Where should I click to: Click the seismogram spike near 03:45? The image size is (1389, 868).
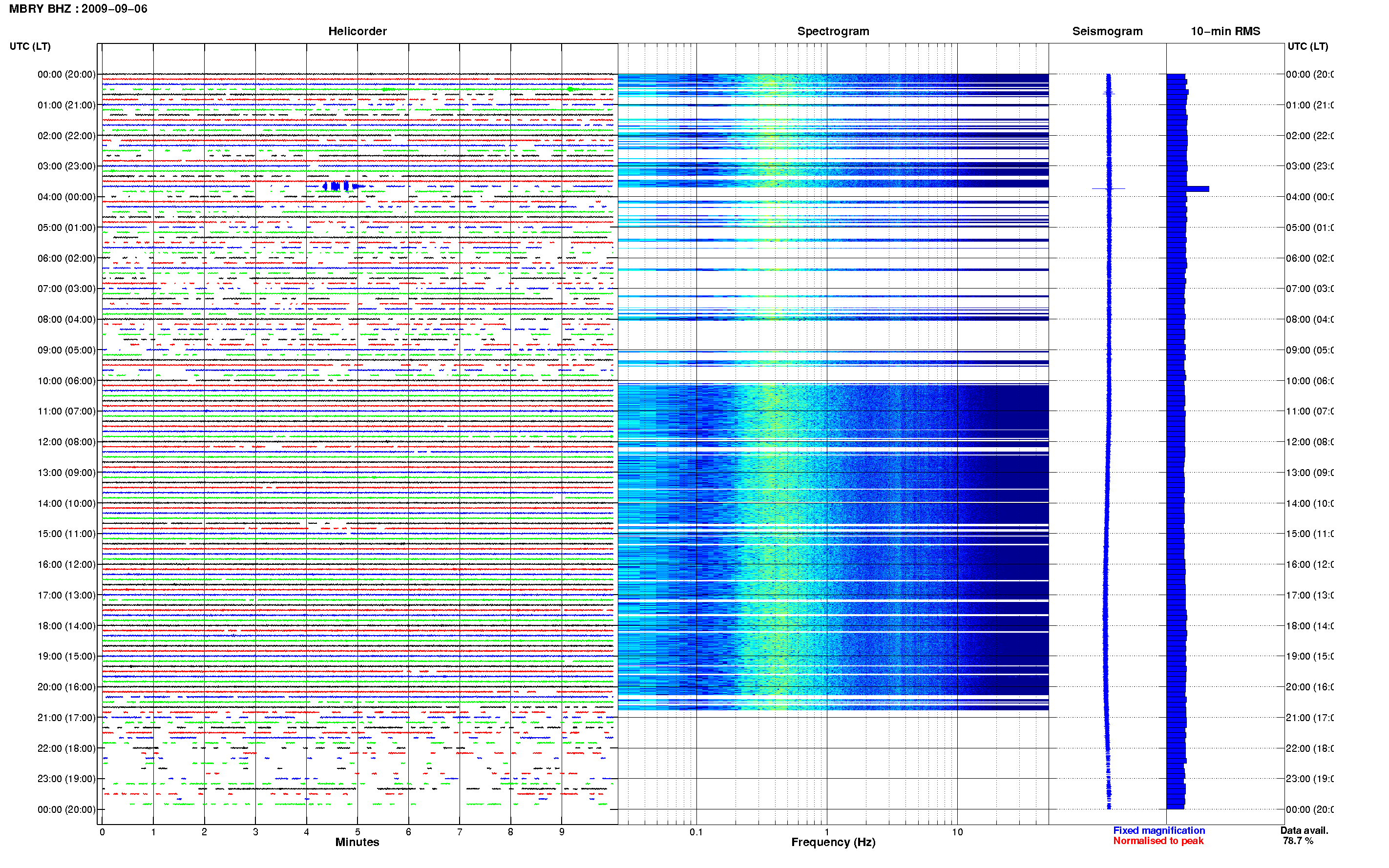(x=1108, y=188)
